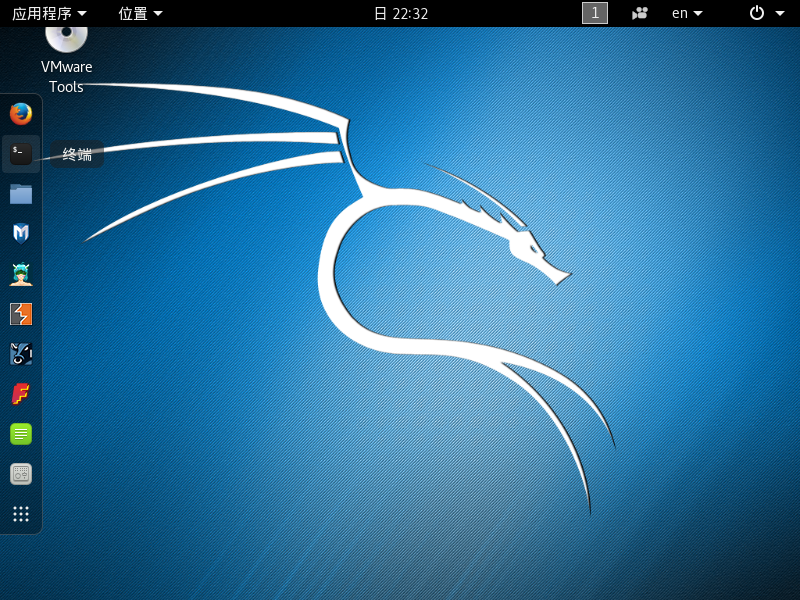Open Armitage icon in the dock

(x=21, y=274)
